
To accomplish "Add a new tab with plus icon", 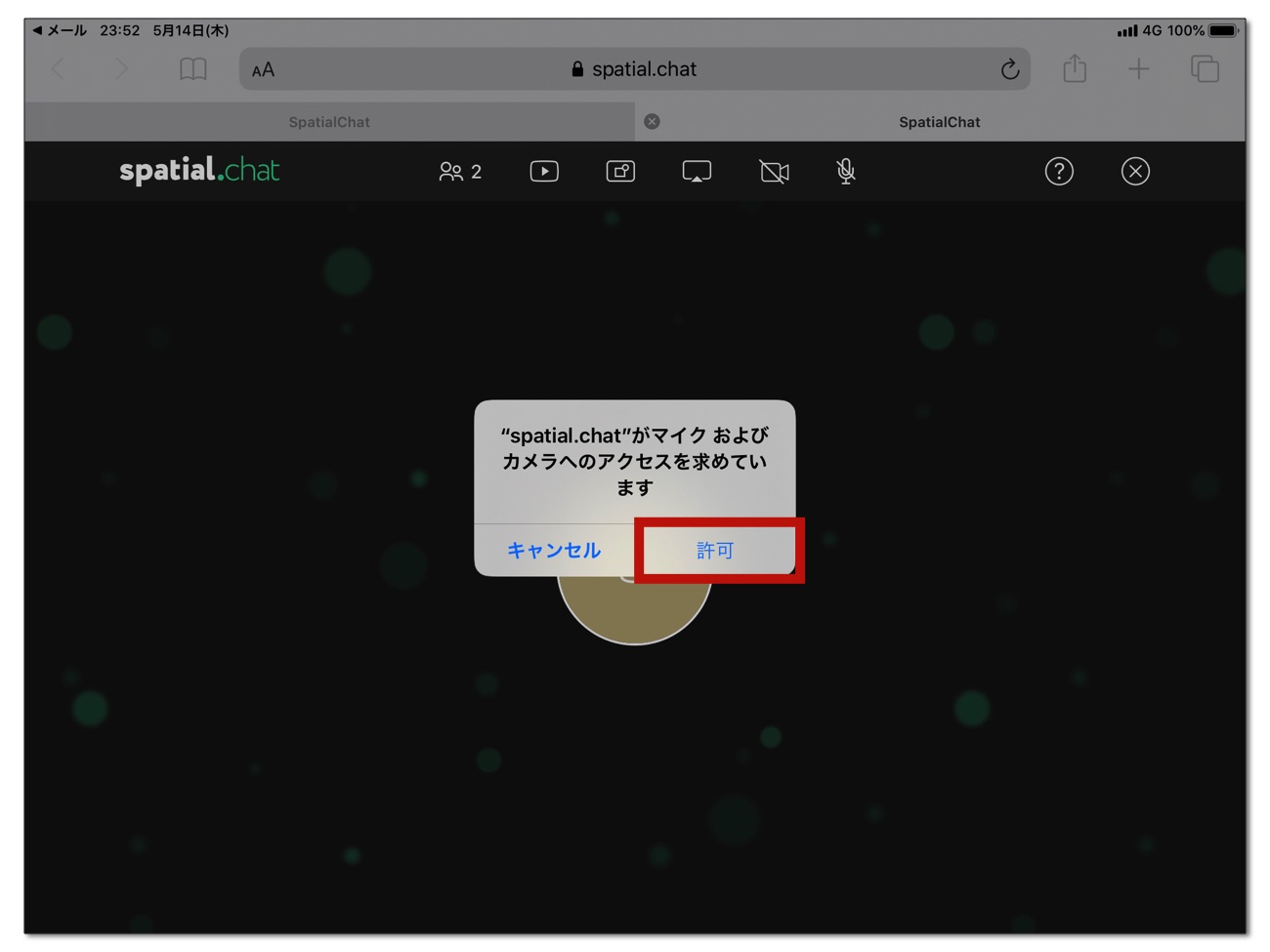I will (1139, 69).
